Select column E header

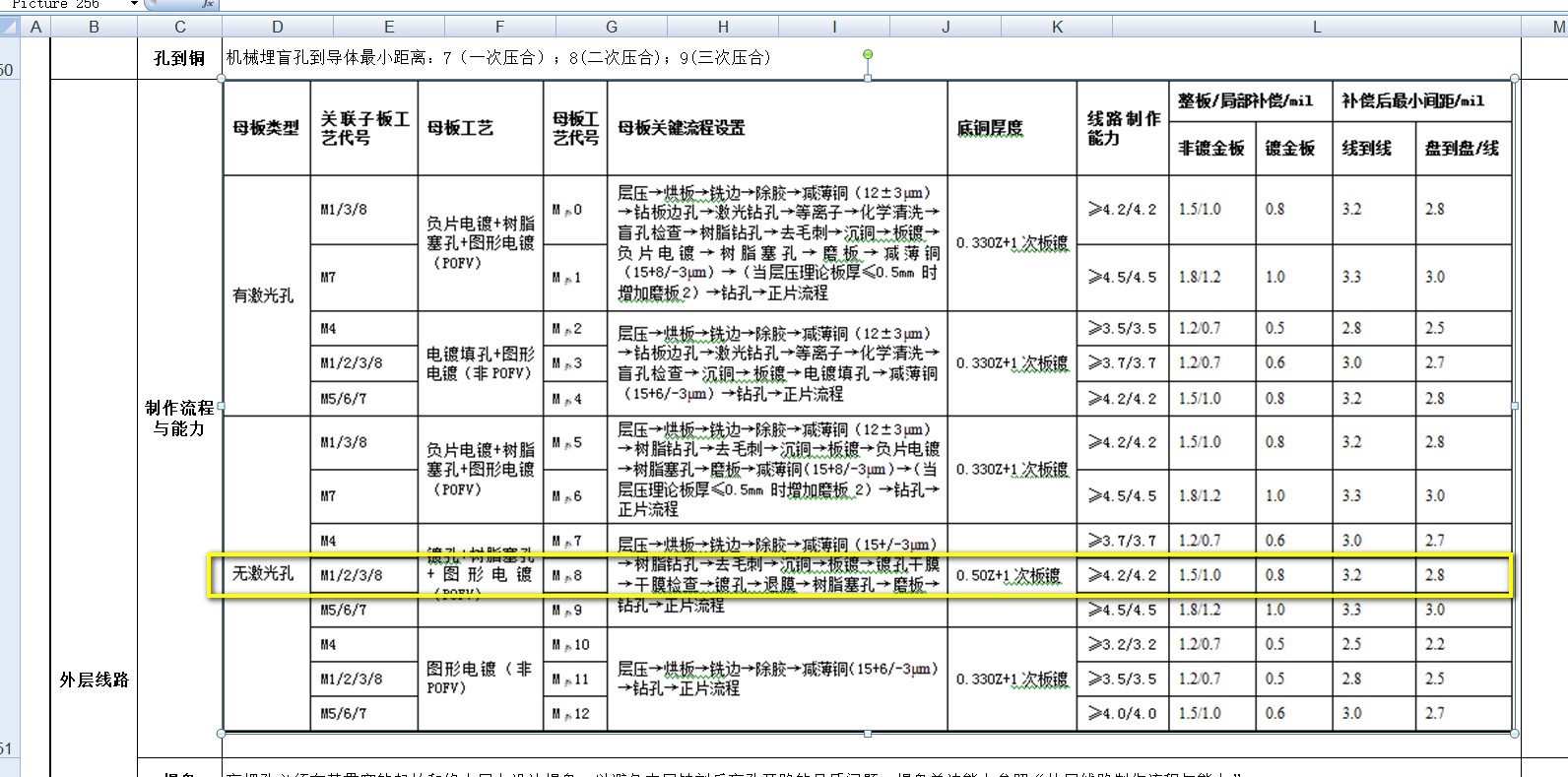point(389,27)
